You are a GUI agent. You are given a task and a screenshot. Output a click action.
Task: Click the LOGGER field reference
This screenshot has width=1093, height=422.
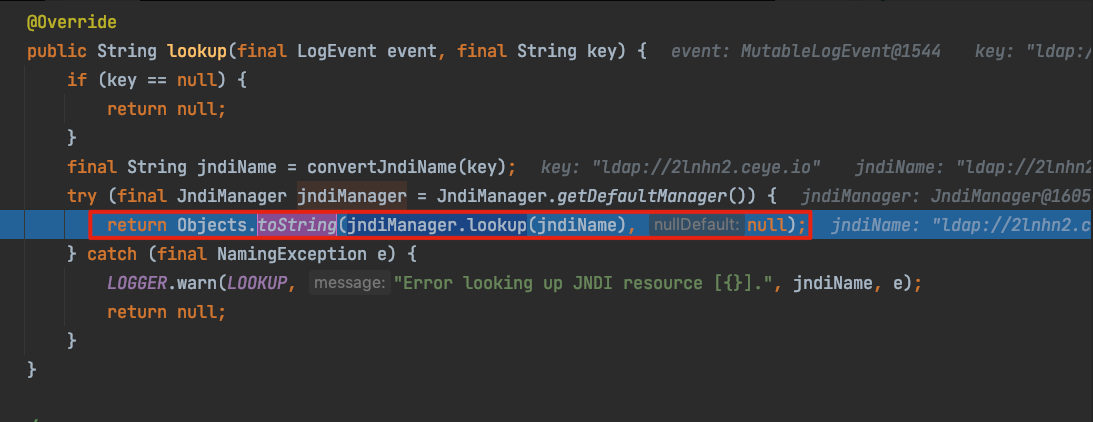(137, 283)
